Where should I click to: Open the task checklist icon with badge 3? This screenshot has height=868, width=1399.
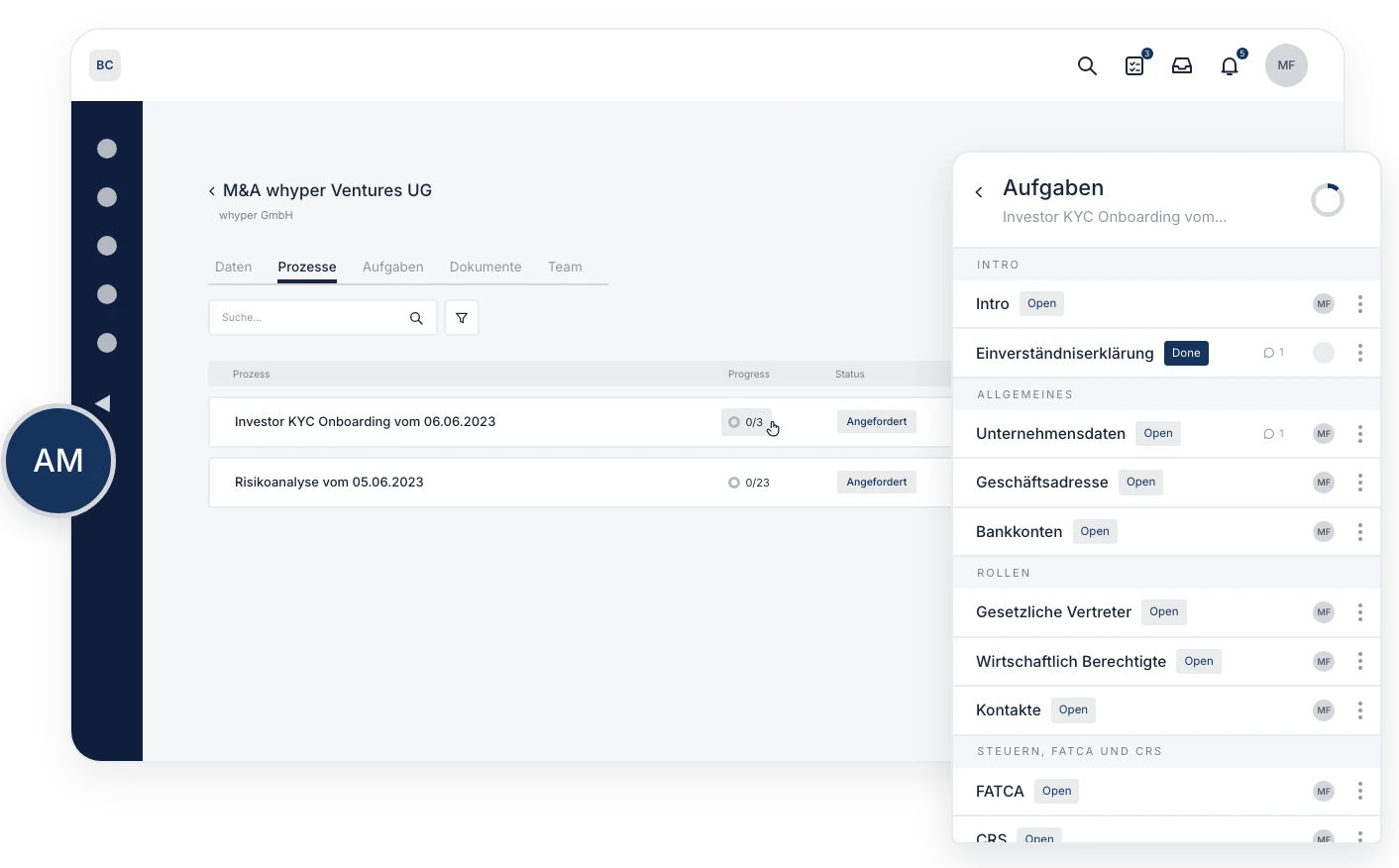pyautogui.click(x=1135, y=65)
